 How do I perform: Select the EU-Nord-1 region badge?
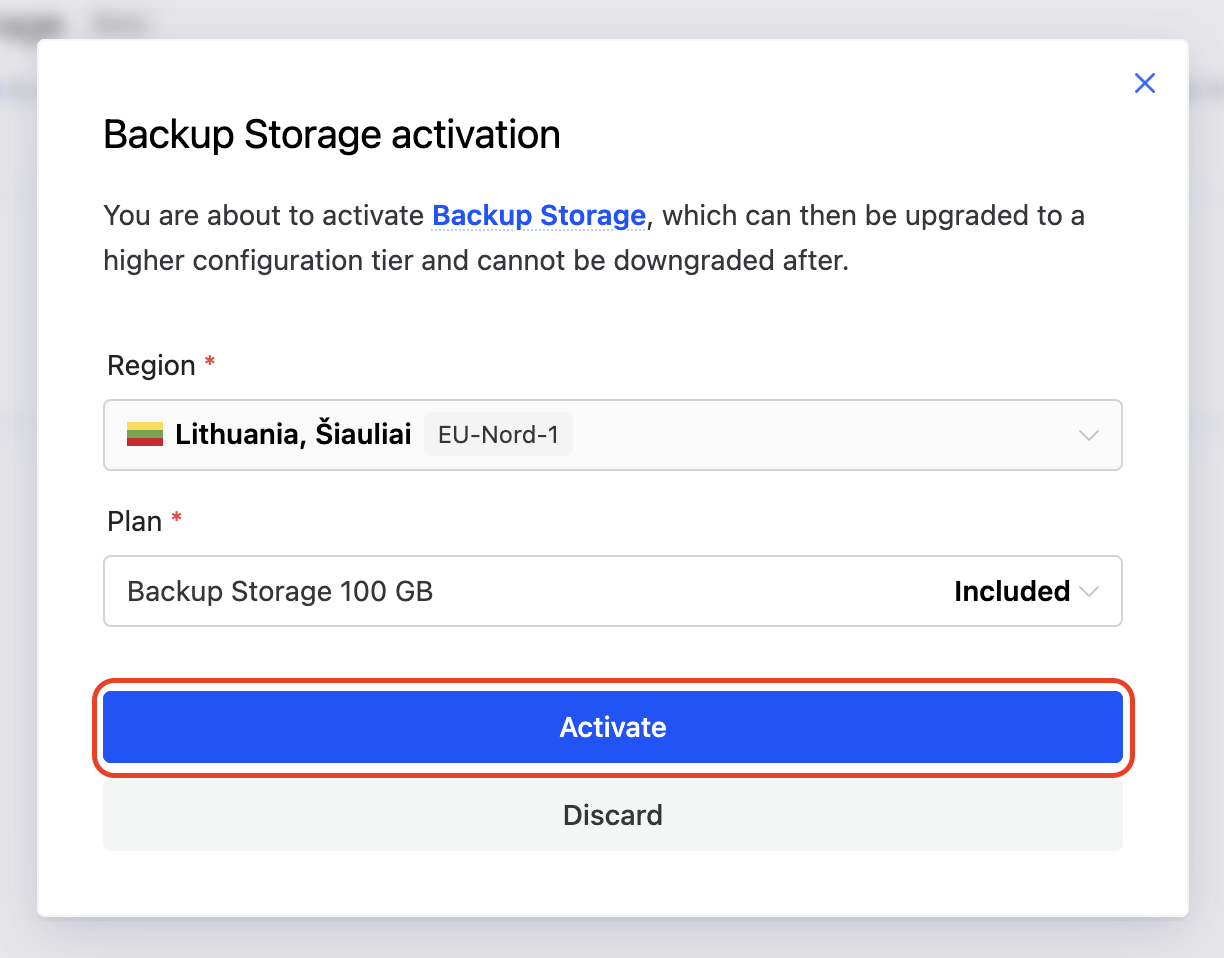point(498,434)
